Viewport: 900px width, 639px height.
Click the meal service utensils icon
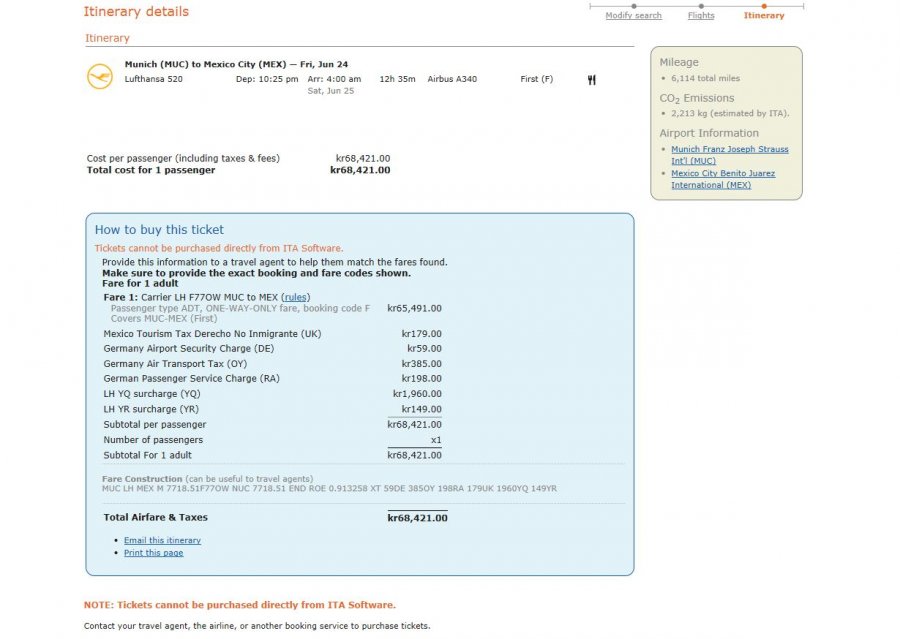click(x=591, y=80)
